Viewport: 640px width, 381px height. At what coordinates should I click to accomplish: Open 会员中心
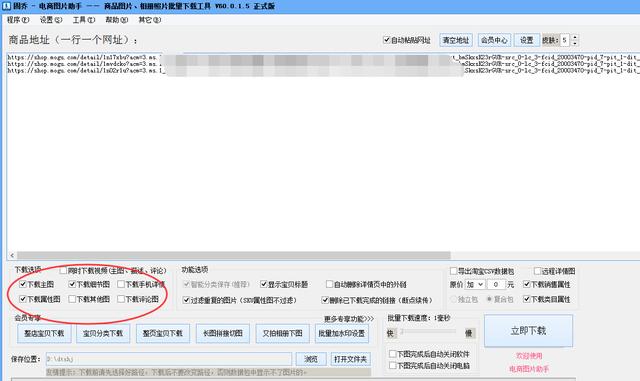coord(494,40)
